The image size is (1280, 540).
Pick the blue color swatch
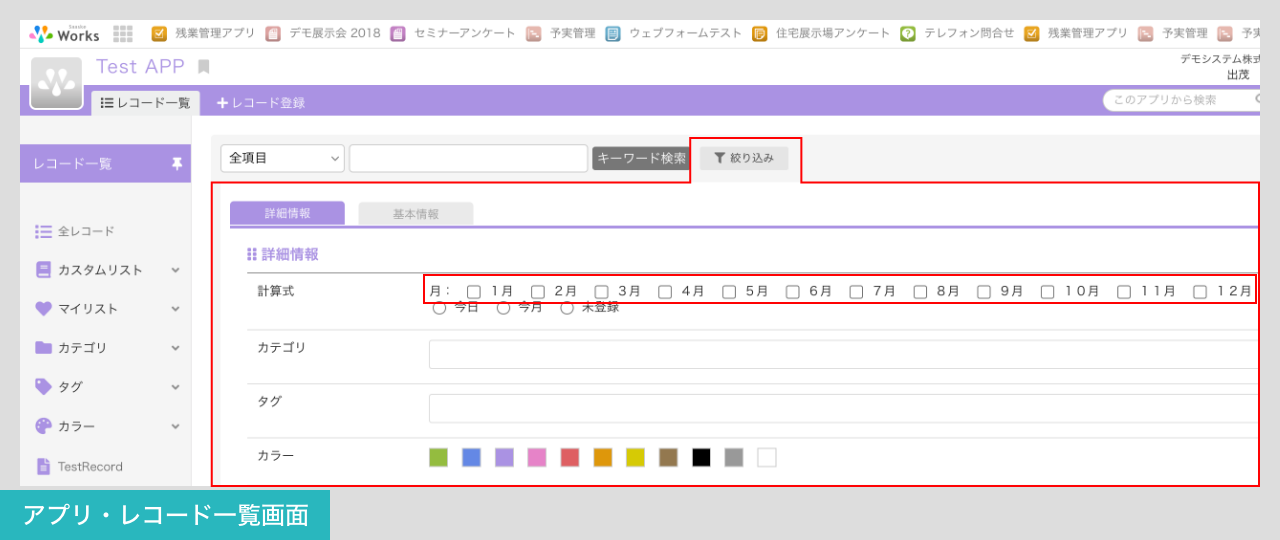pyautogui.click(x=471, y=457)
